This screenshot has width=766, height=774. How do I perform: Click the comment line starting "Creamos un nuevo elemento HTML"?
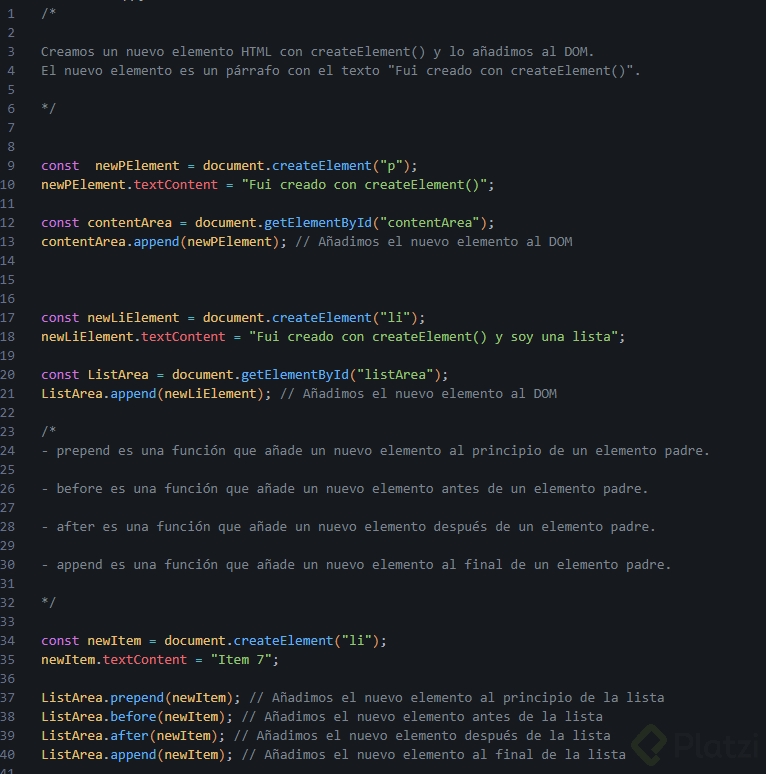[x=317, y=52]
